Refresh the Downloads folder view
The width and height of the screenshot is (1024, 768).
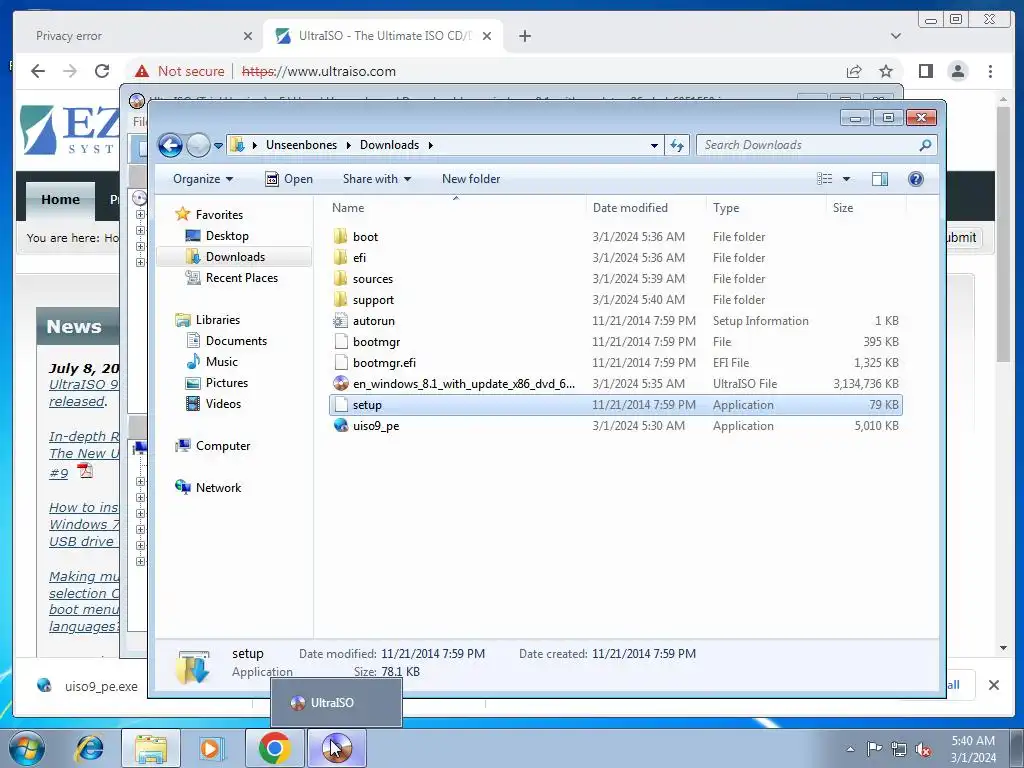[x=677, y=146]
